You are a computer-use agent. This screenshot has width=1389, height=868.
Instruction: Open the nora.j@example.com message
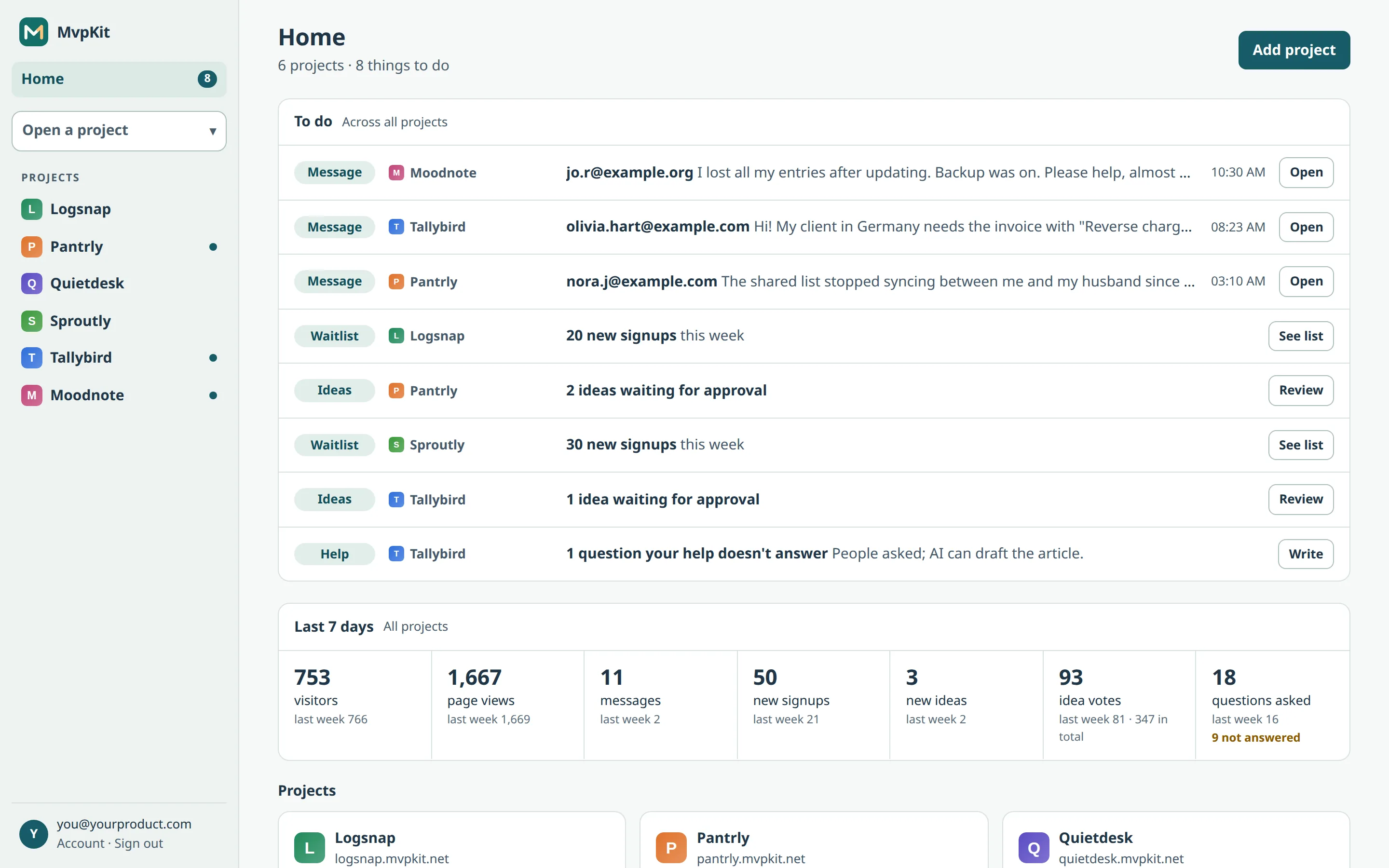click(x=1306, y=281)
